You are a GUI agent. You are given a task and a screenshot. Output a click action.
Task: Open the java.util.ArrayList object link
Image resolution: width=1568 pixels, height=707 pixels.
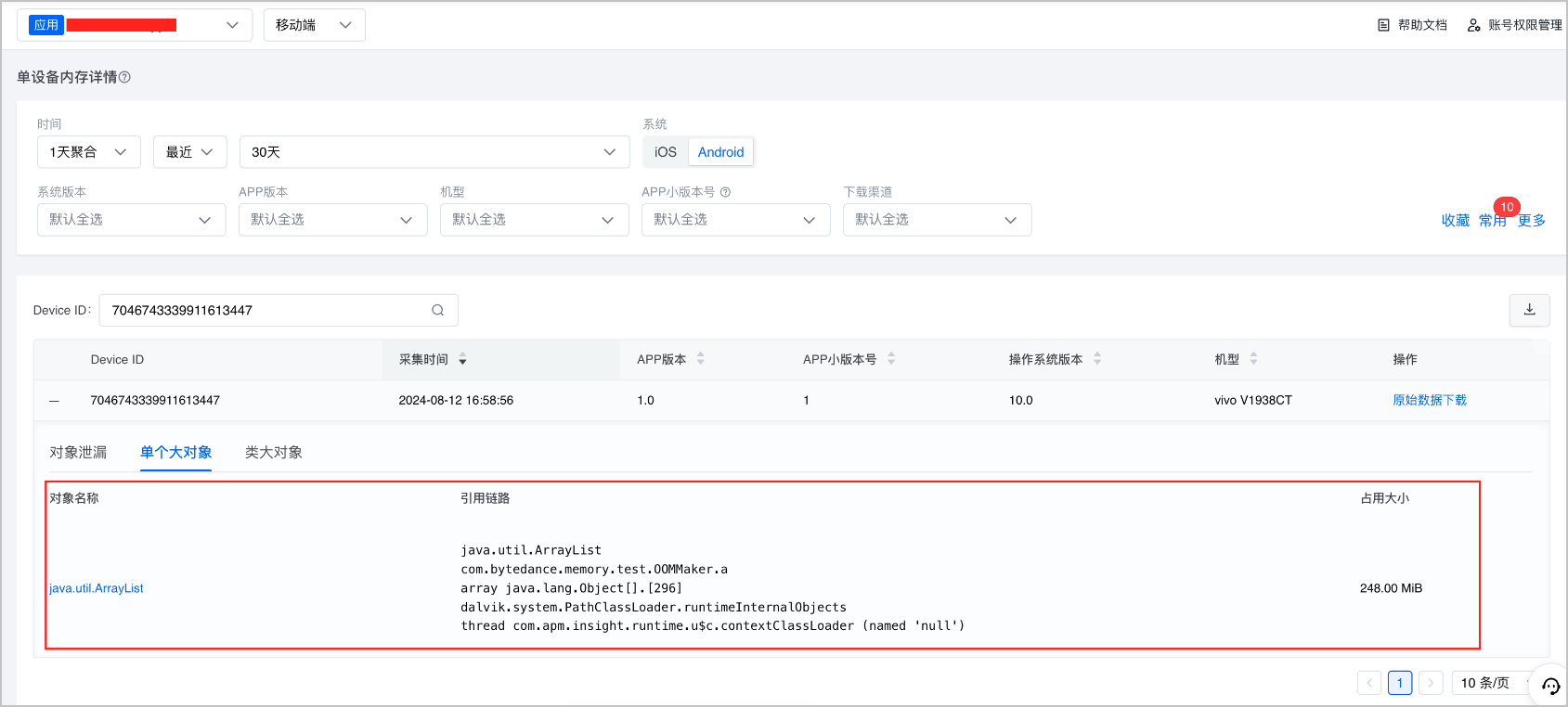click(x=97, y=588)
